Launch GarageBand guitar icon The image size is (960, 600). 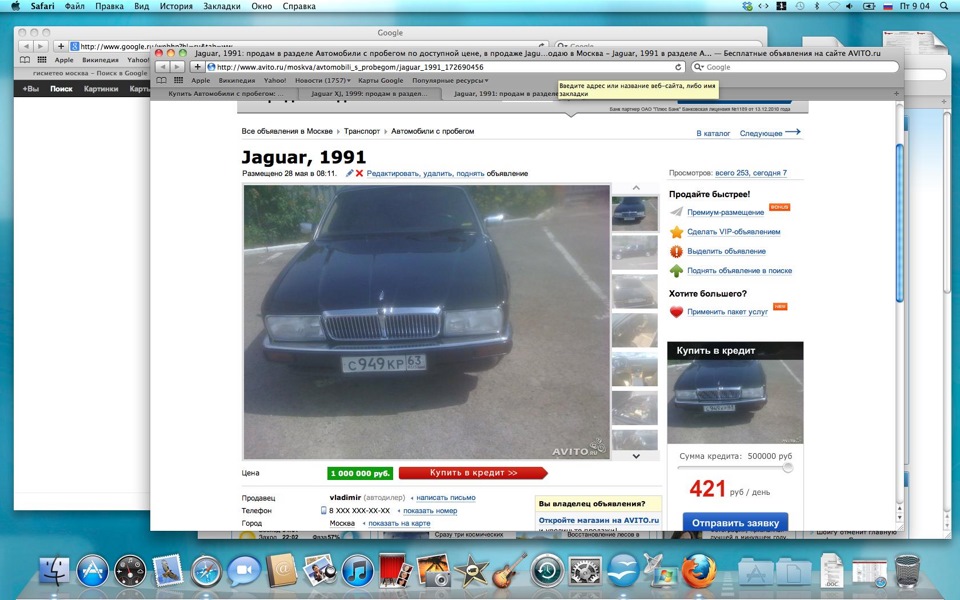509,570
